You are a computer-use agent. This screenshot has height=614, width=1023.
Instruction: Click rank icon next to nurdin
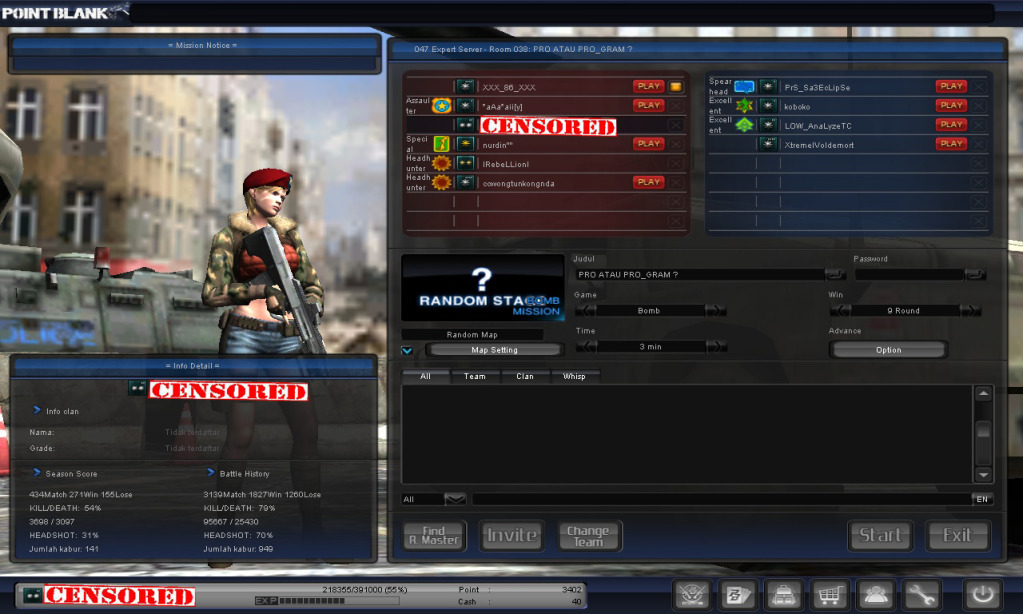[x=465, y=144]
